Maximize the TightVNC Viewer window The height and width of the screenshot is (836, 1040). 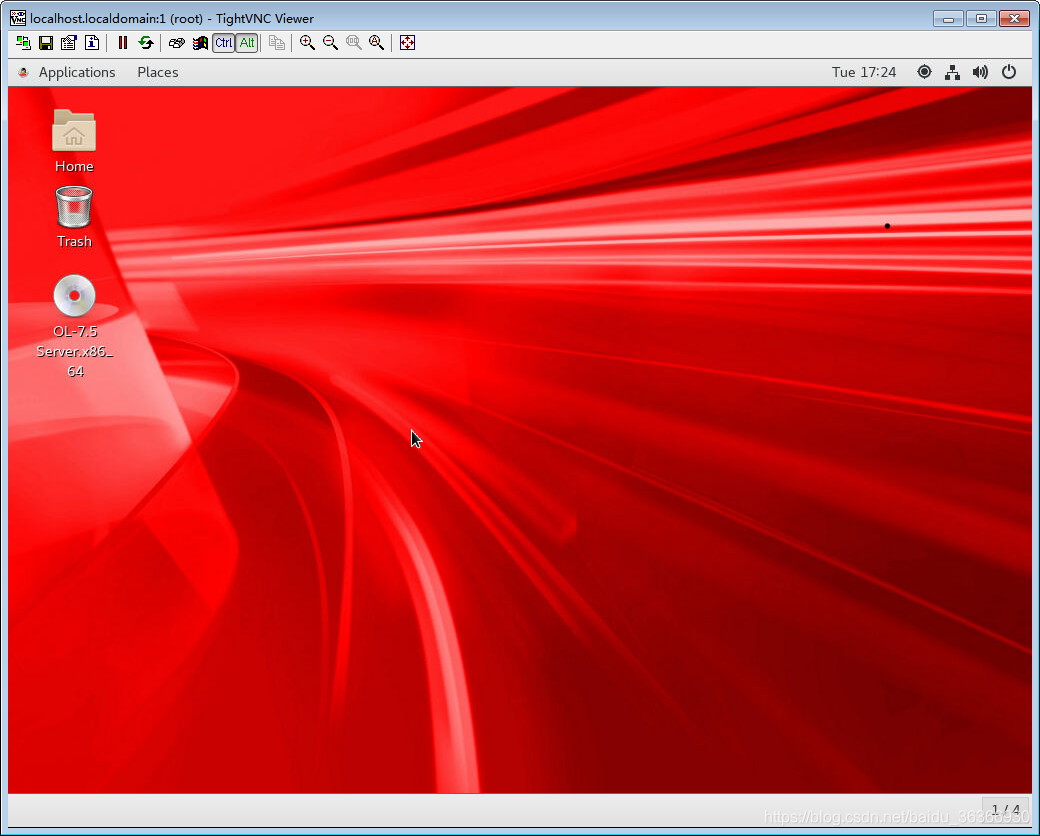tap(981, 19)
